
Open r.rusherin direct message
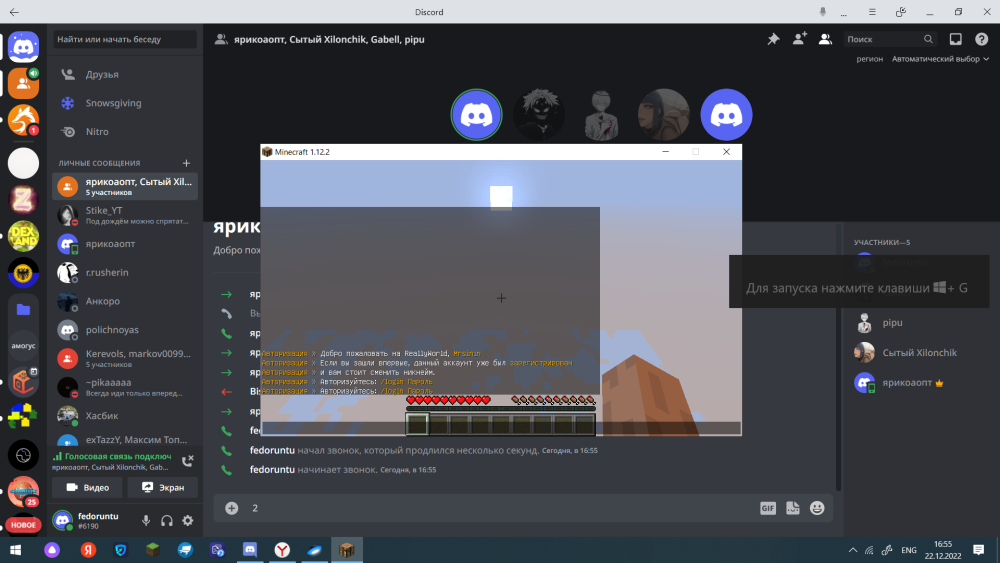click(x=125, y=272)
